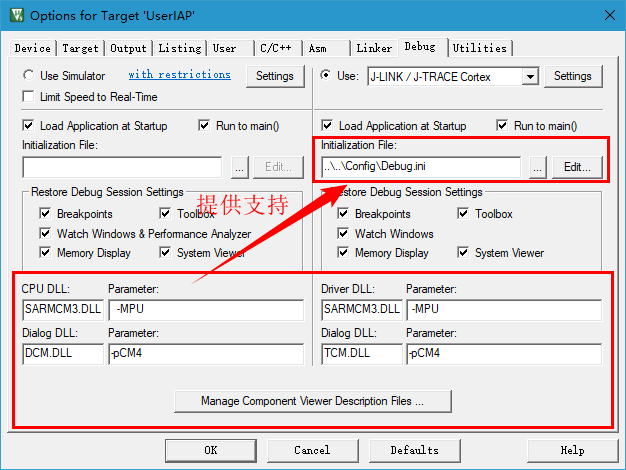Toggle simulator Run to main() checkbox
626x470 pixels.
tap(204, 126)
